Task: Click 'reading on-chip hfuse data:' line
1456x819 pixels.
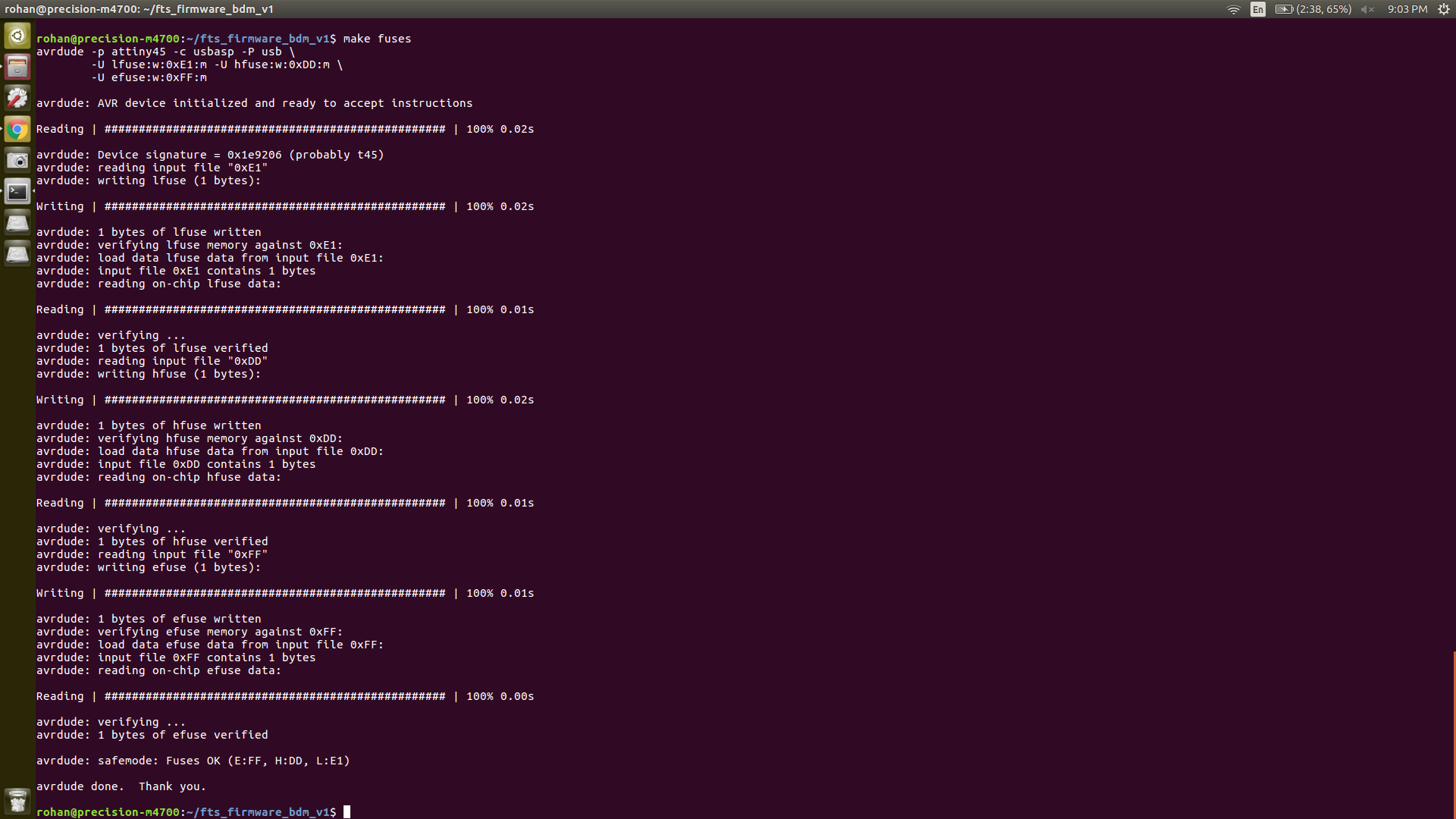Action: (x=158, y=477)
